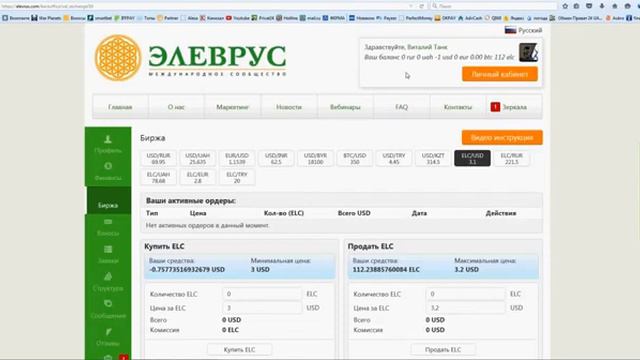Click the Купить ELC submit button
This screenshot has width=640, height=360.
tap(240, 350)
